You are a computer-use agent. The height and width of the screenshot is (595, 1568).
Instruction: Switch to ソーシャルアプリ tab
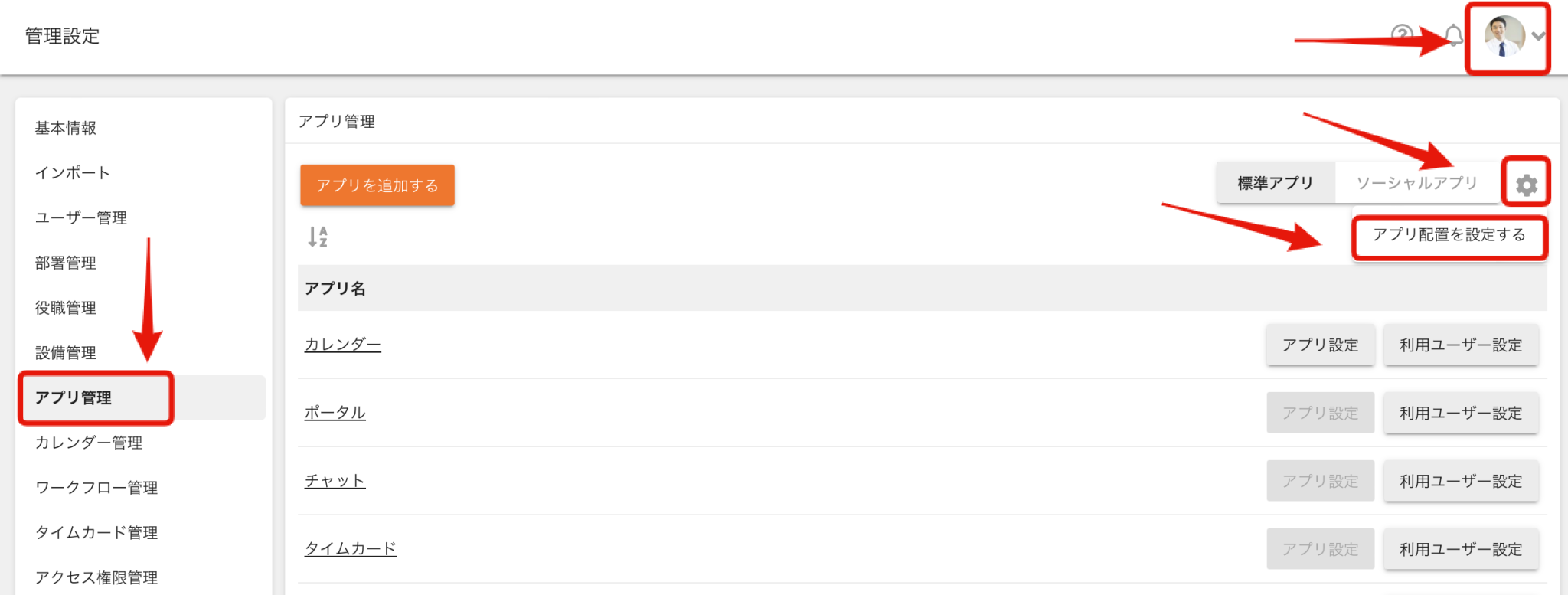click(x=1416, y=183)
